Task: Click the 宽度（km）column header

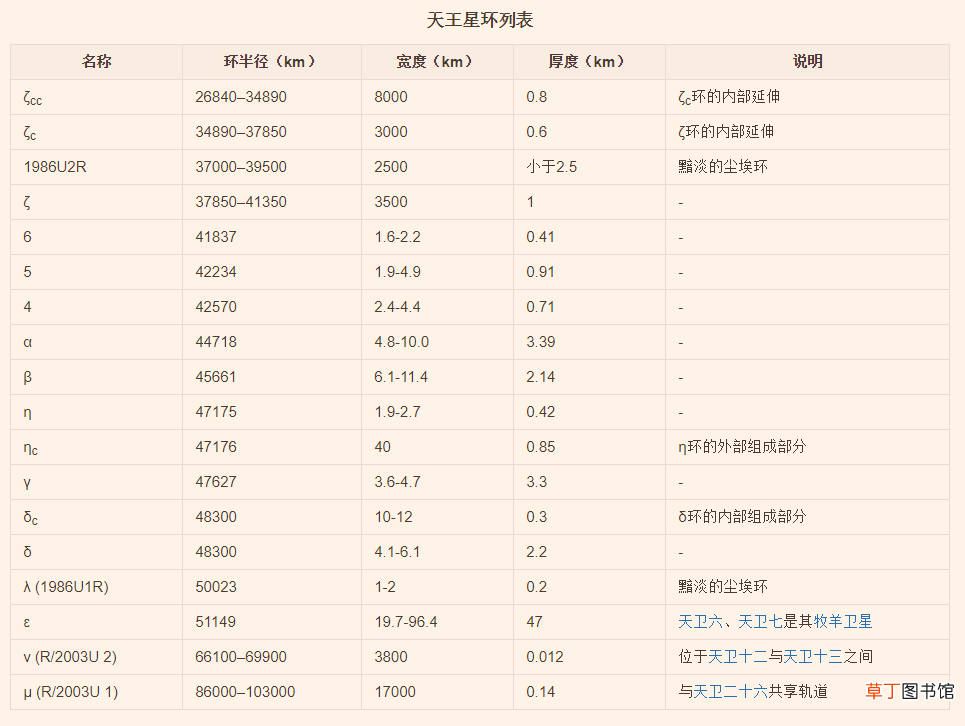Action: (x=436, y=62)
